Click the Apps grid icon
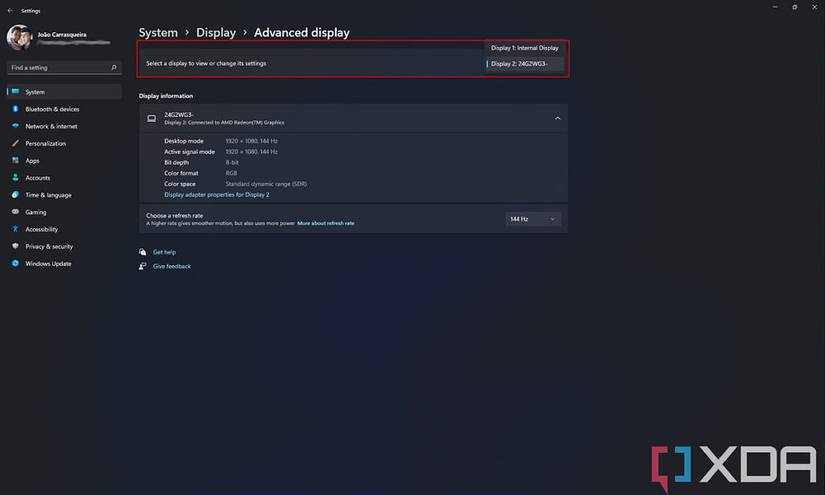Screen dimensions: 825x495 [x=15, y=160]
